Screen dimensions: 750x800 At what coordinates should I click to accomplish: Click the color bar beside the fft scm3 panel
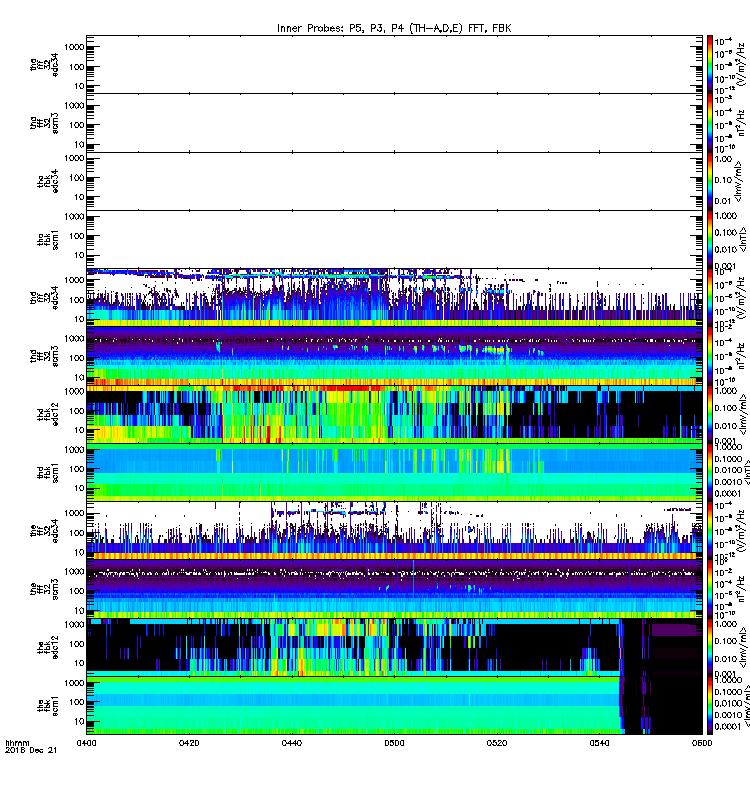[x=710, y=589]
